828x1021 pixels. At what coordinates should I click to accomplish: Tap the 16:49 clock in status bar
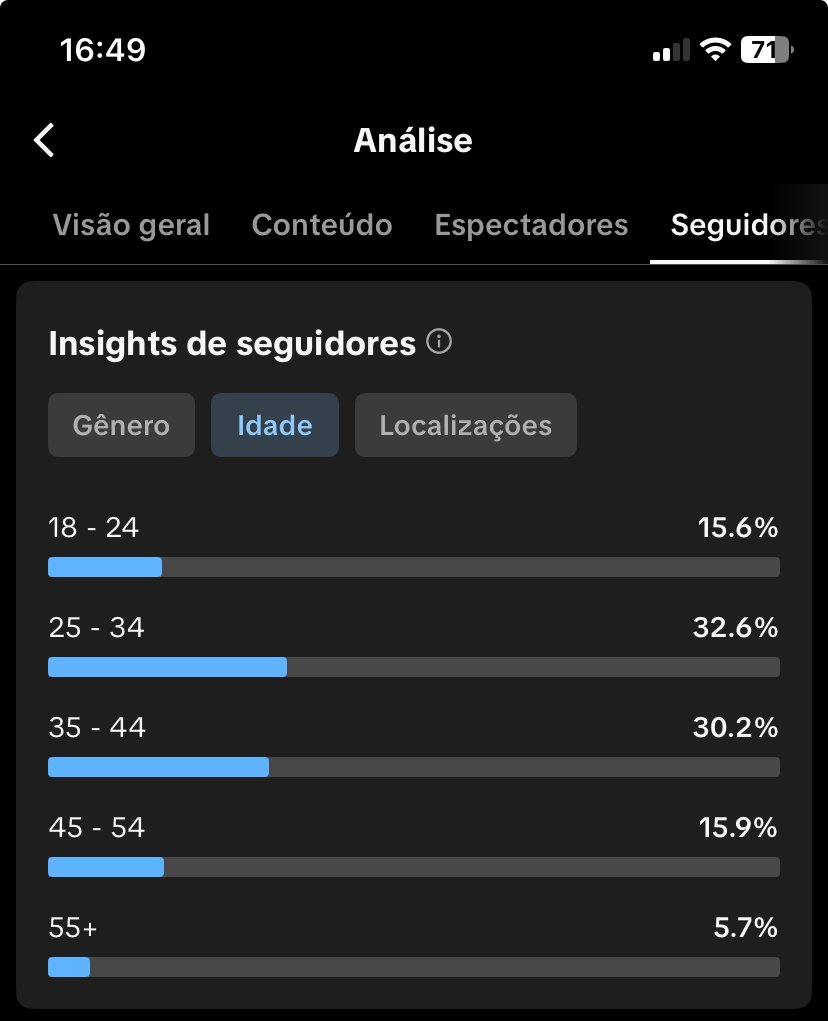click(103, 49)
